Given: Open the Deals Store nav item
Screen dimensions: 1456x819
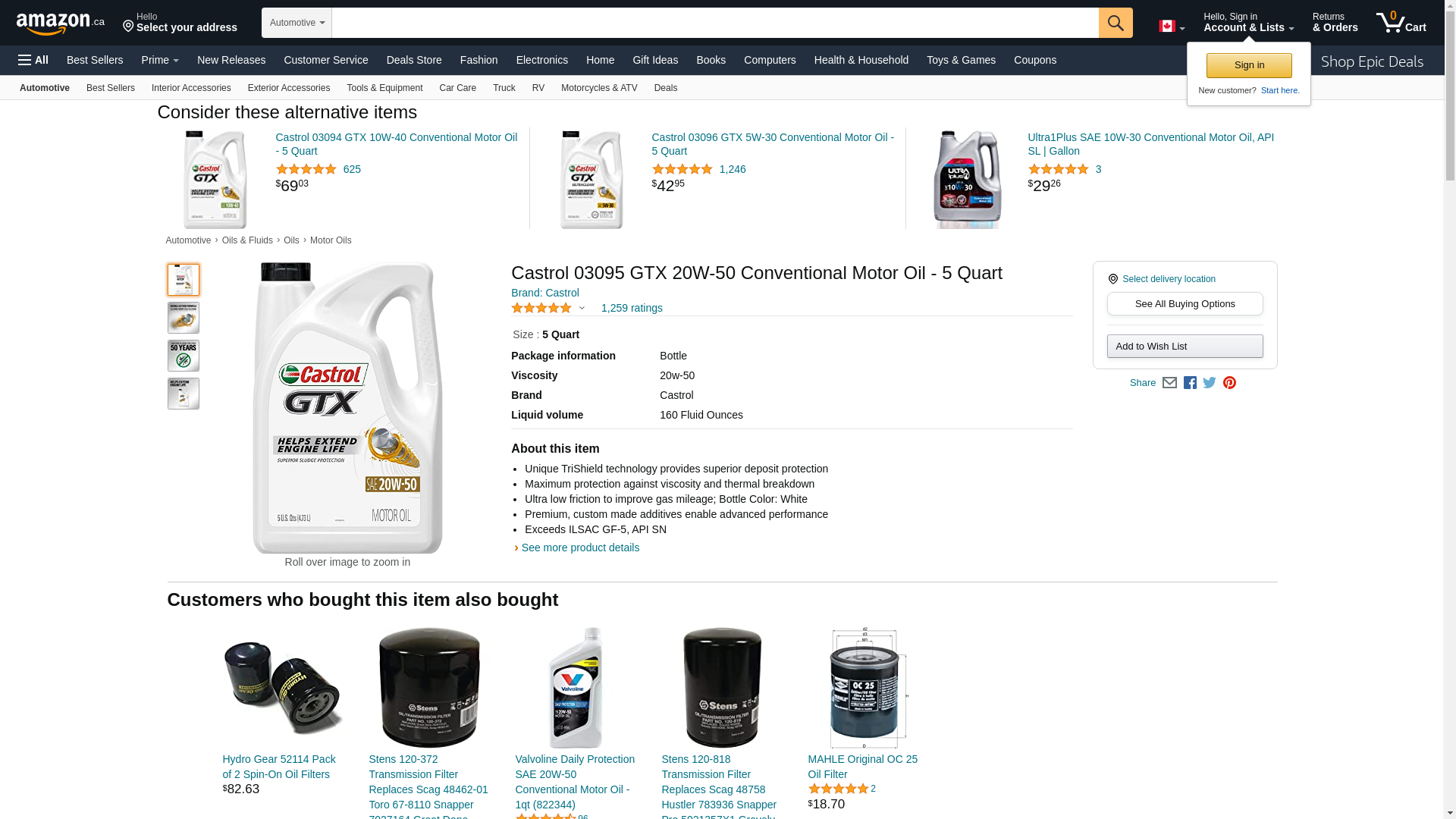Looking at the screenshot, I should tap(414, 60).
